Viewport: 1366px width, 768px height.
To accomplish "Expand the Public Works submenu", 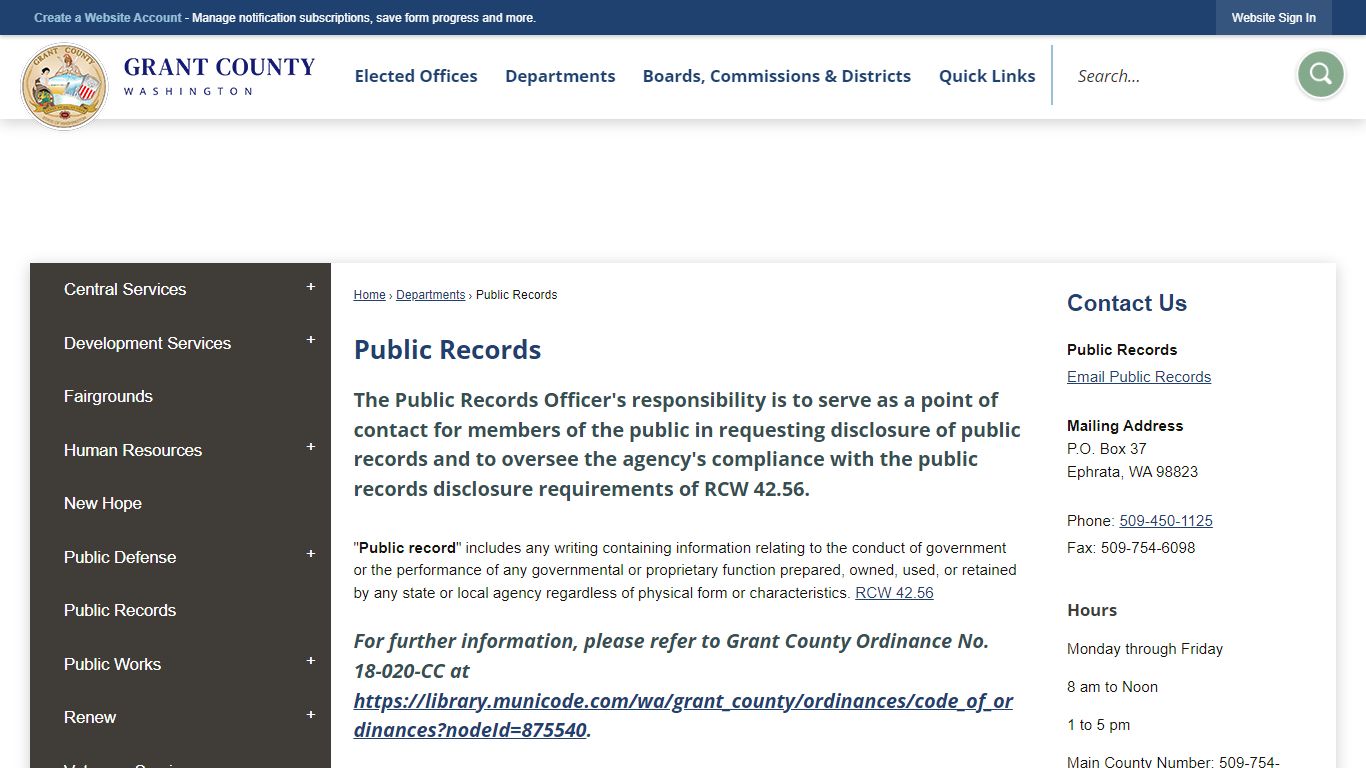I will point(310,662).
